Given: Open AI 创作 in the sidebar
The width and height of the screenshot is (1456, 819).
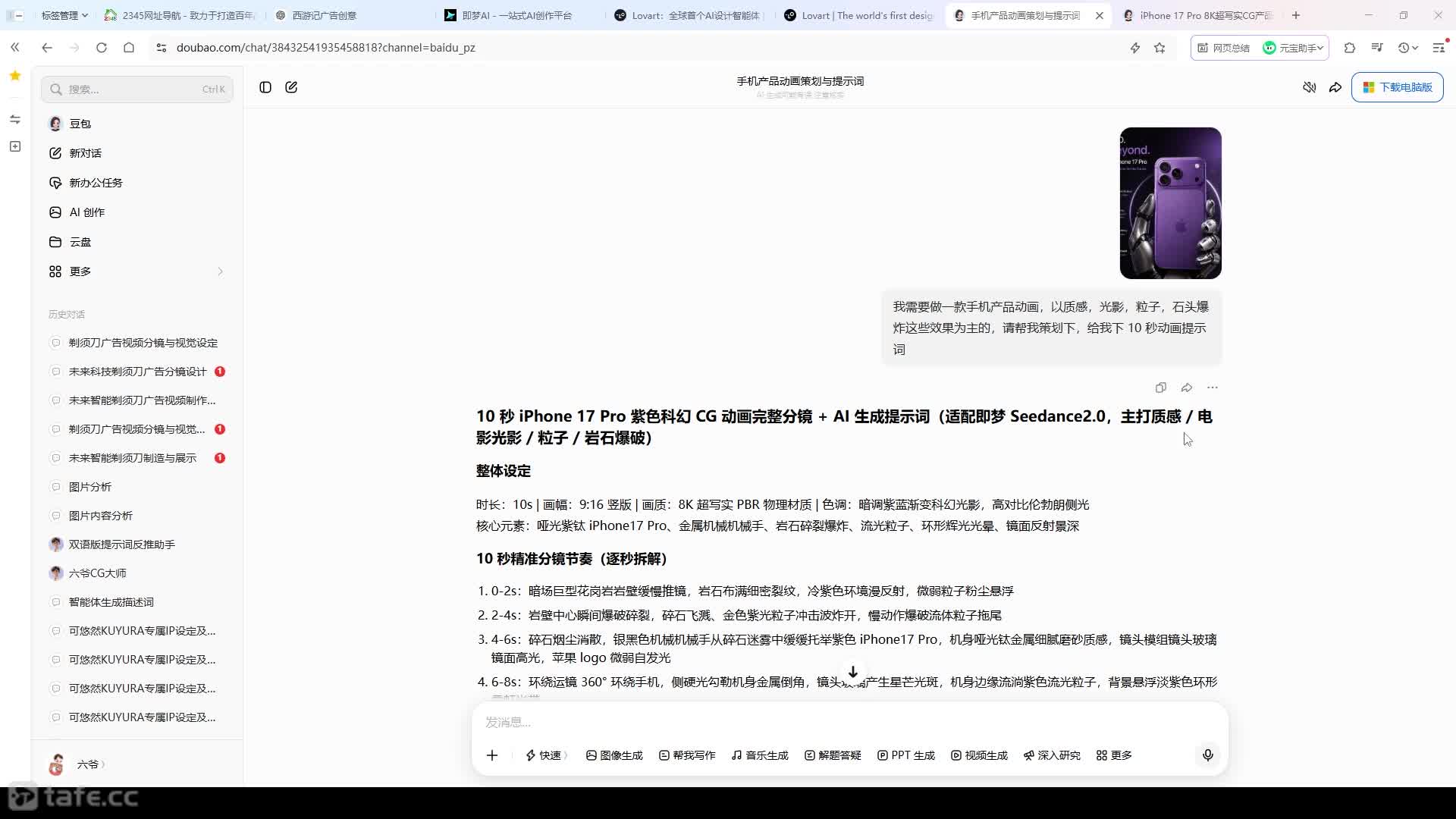Looking at the screenshot, I should coord(137,212).
